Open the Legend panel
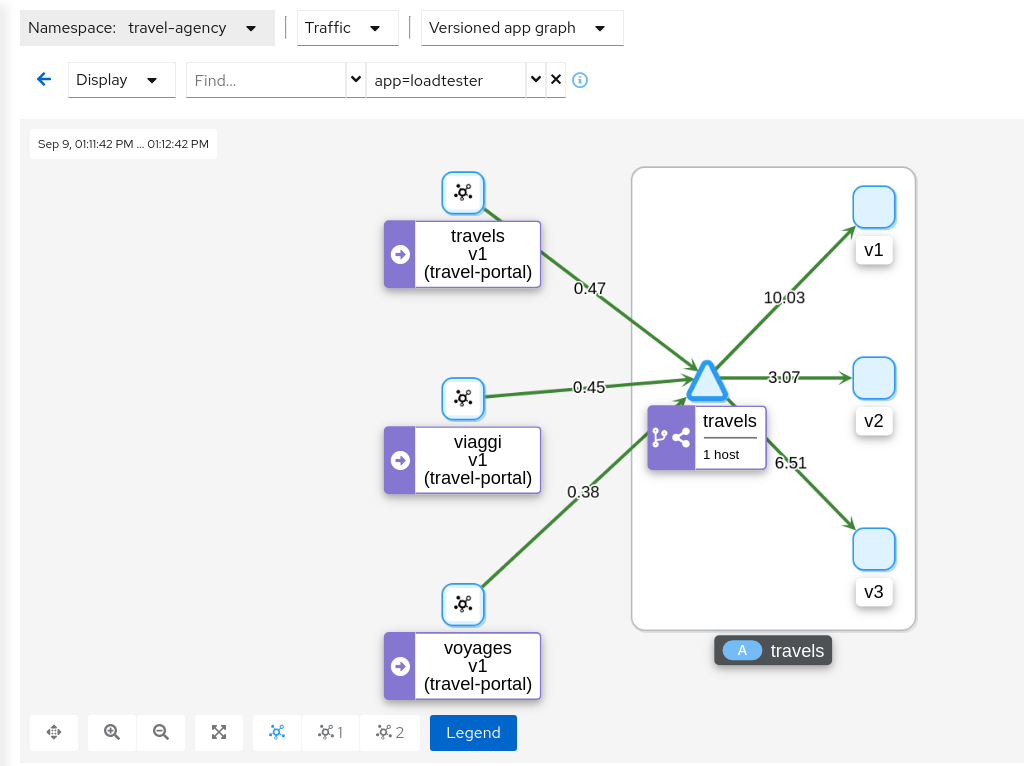This screenshot has width=1024, height=766. pyautogui.click(x=473, y=732)
